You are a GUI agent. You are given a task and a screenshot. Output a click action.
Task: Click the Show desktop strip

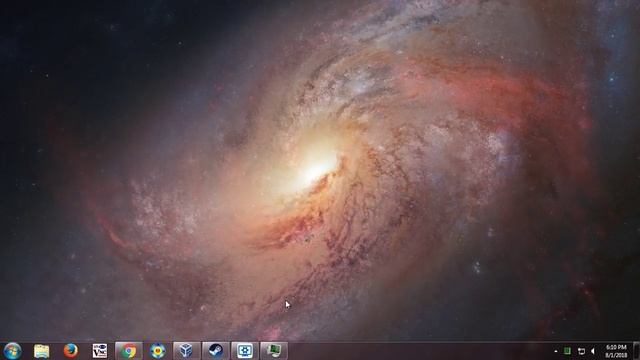(636, 351)
